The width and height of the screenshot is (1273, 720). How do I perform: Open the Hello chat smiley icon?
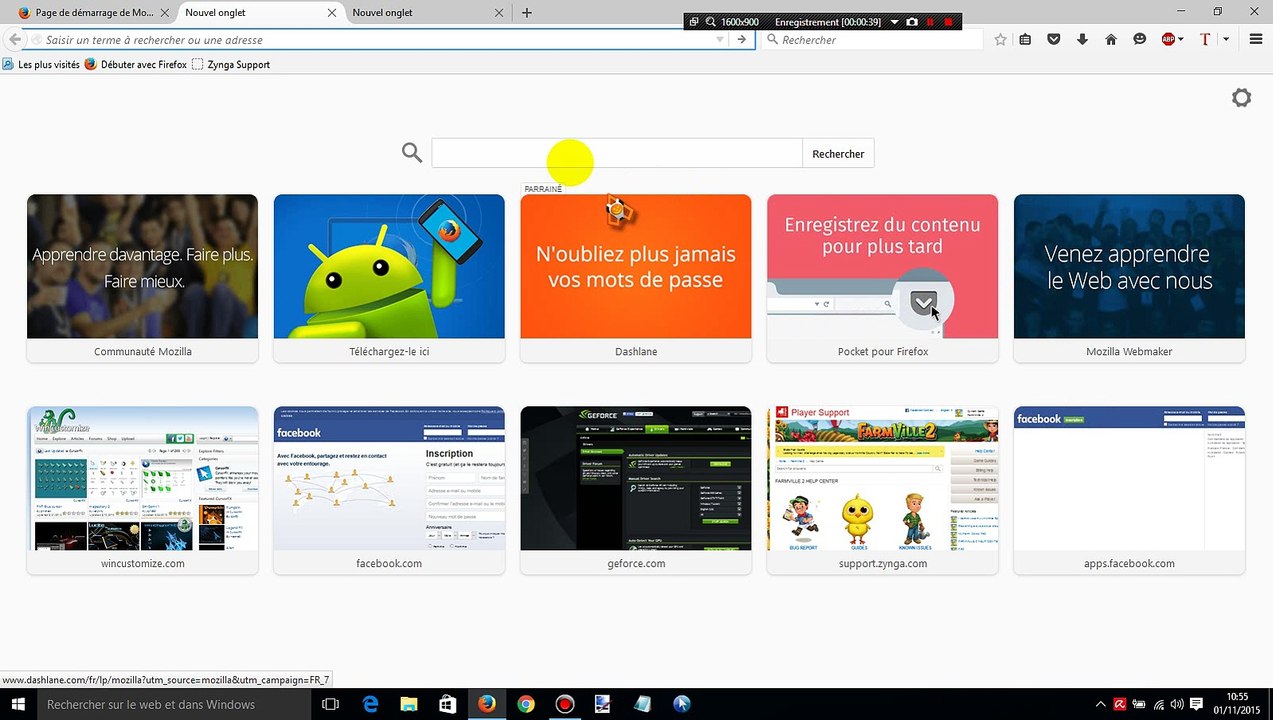[x=1139, y=40]
